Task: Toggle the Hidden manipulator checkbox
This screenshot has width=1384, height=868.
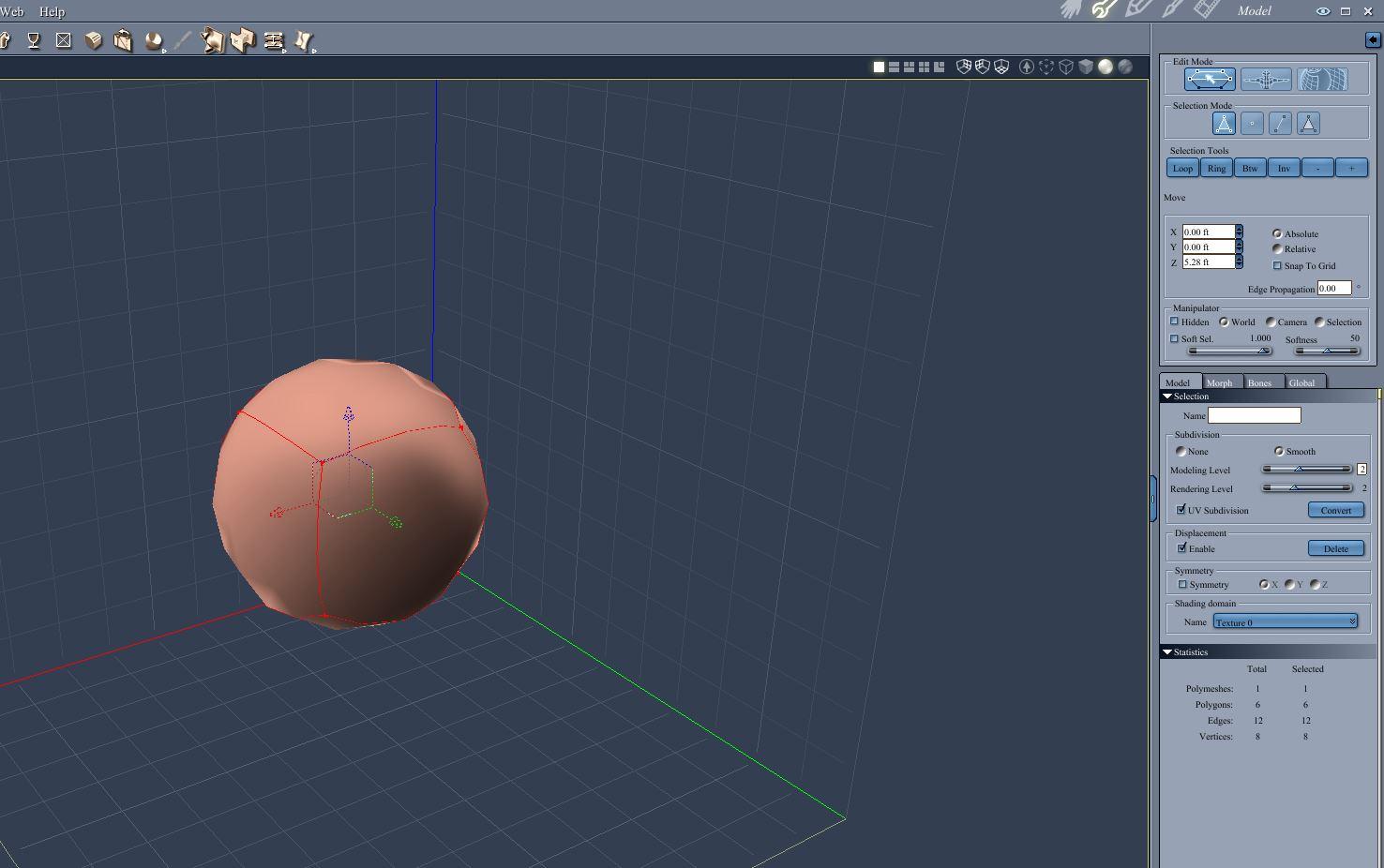Action: pyautogui.click(x=1174, y=322)
